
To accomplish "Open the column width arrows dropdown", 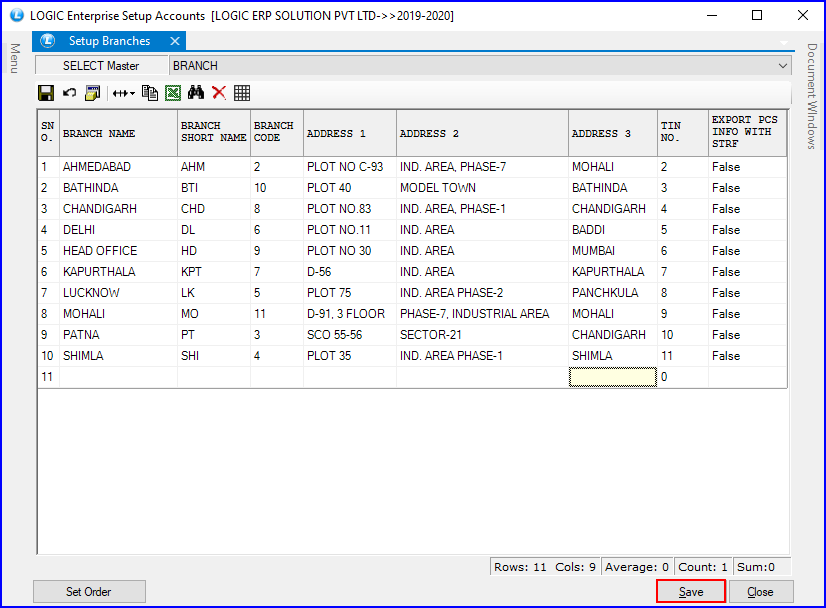I will point(123,93).
